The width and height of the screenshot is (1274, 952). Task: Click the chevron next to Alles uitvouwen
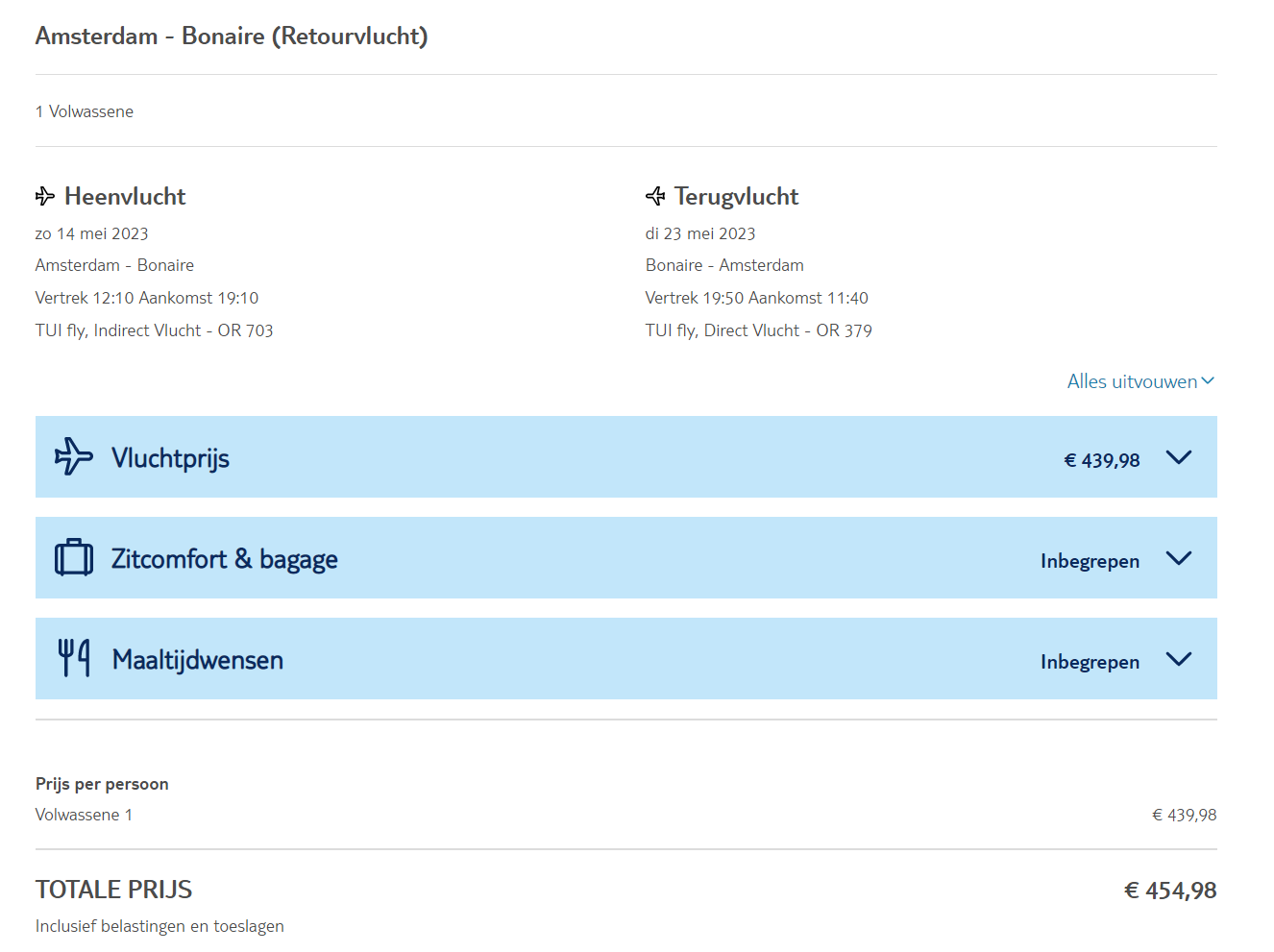tap(1208, 381)
